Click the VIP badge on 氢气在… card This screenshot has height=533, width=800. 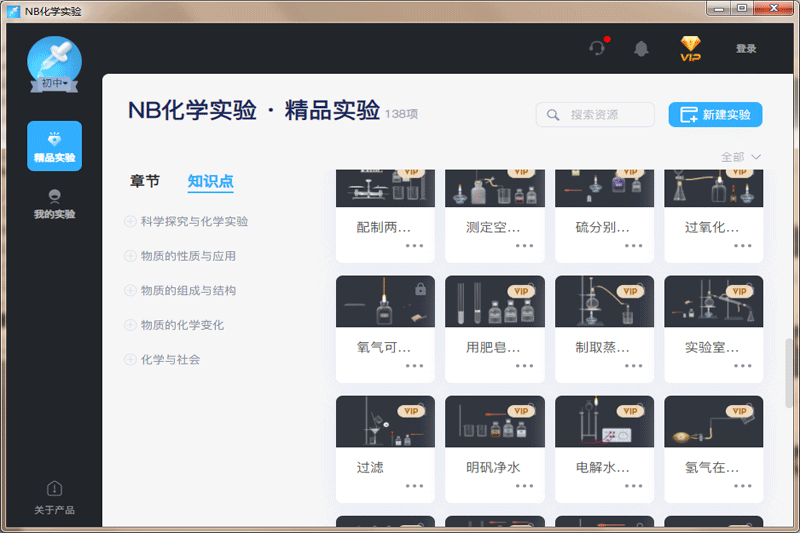740,411
